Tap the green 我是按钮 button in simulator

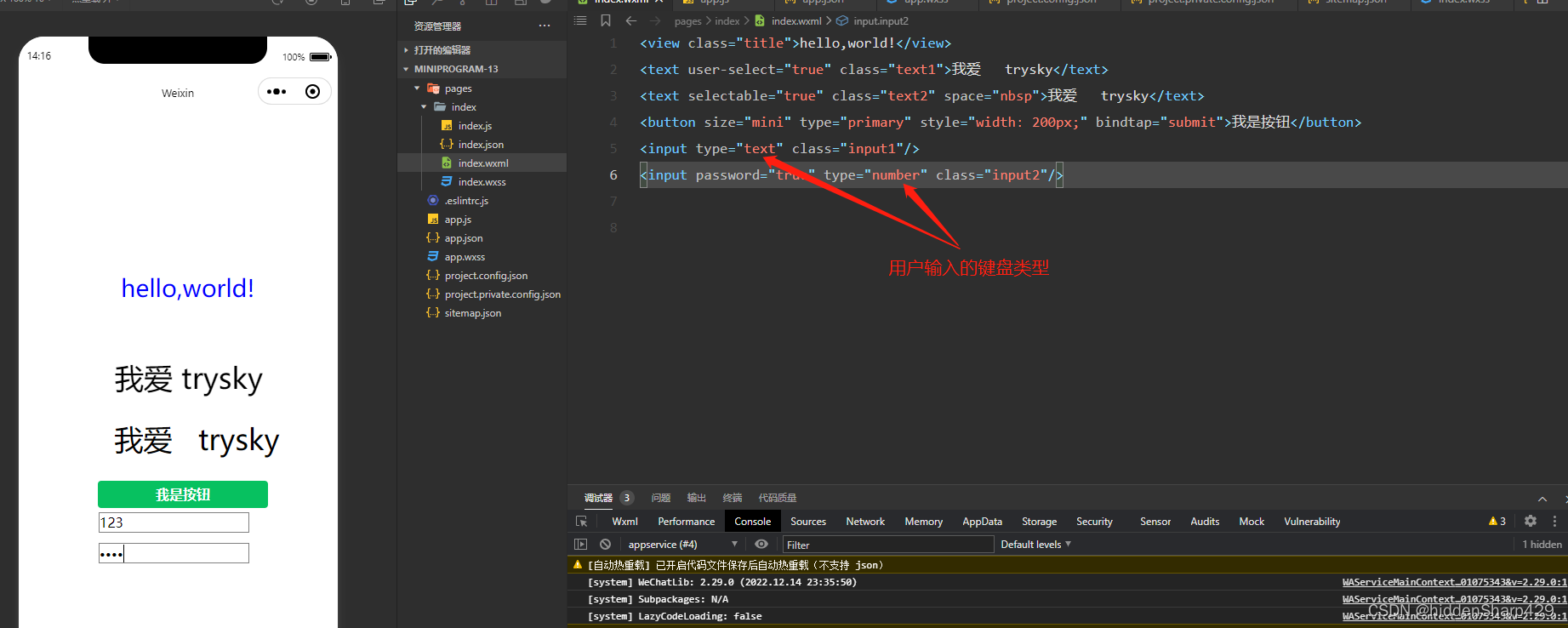(183, 494)
